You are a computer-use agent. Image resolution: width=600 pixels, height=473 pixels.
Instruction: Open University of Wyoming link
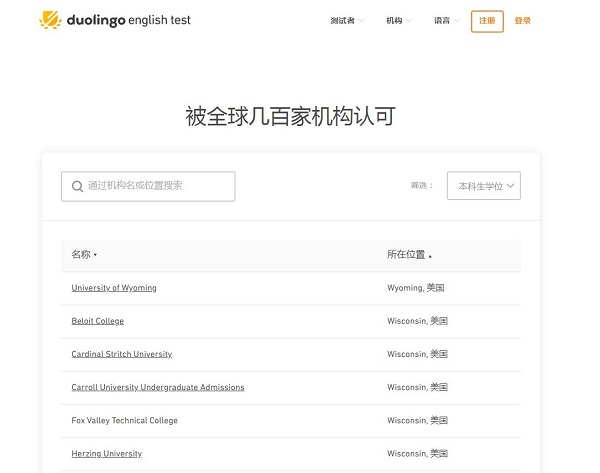click(114, 288)
